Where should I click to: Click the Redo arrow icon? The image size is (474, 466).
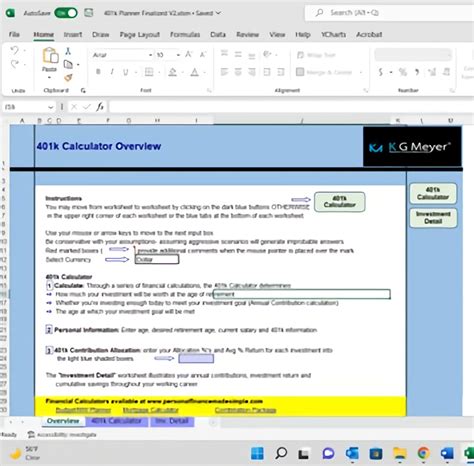pos(14,64)
